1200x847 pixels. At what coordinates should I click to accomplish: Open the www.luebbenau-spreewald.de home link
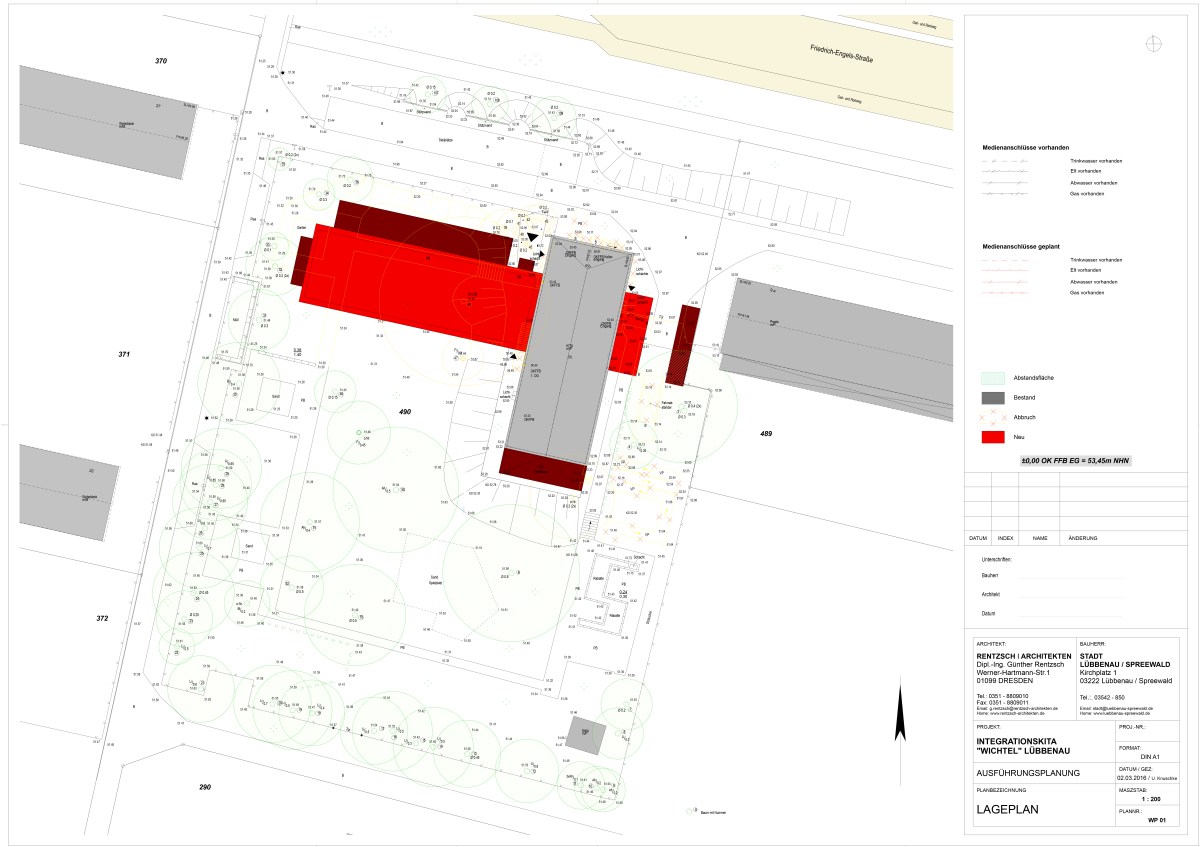pos(1122,713)
